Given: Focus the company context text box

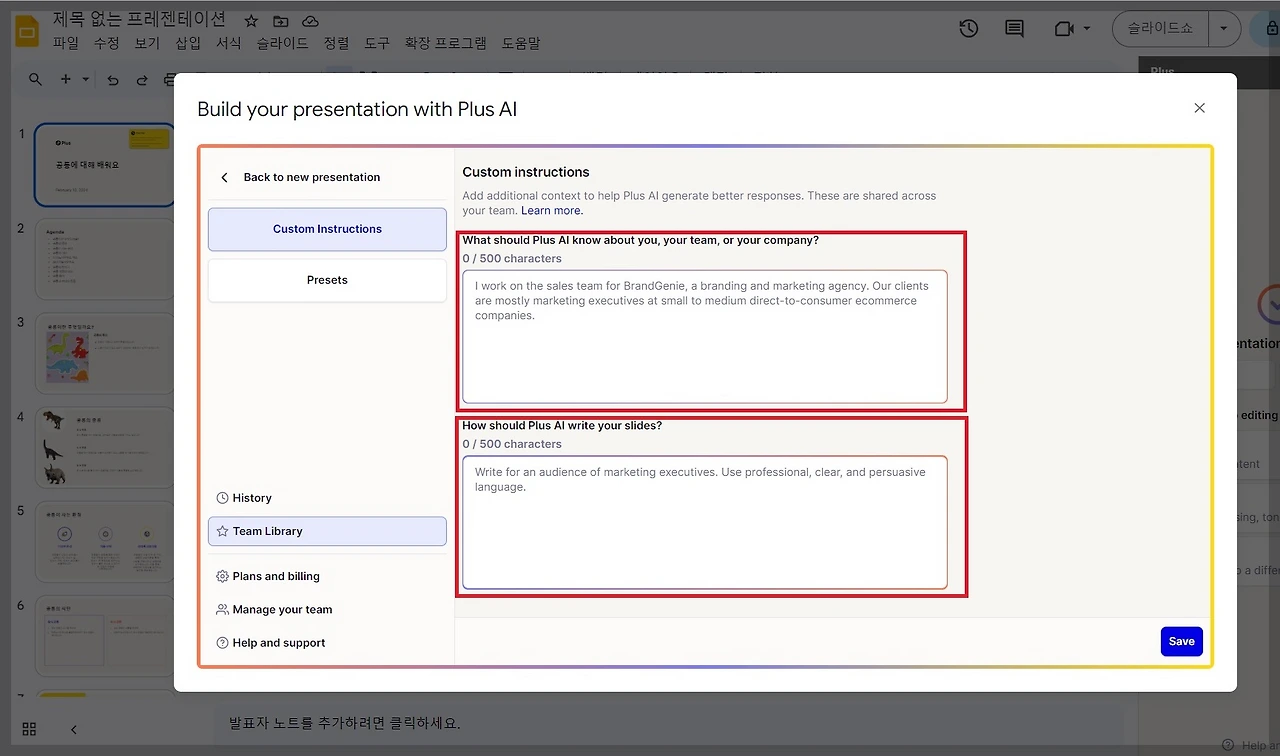Looking at the screenshot, I should click(705, 336).
